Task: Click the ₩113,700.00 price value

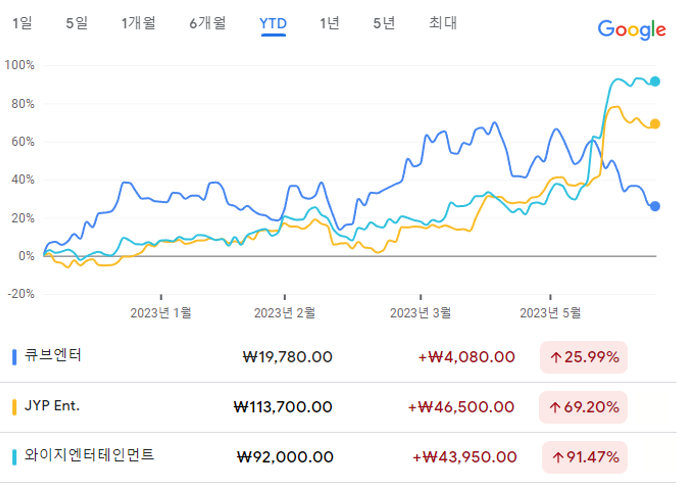Action: (x=283, y=407)
